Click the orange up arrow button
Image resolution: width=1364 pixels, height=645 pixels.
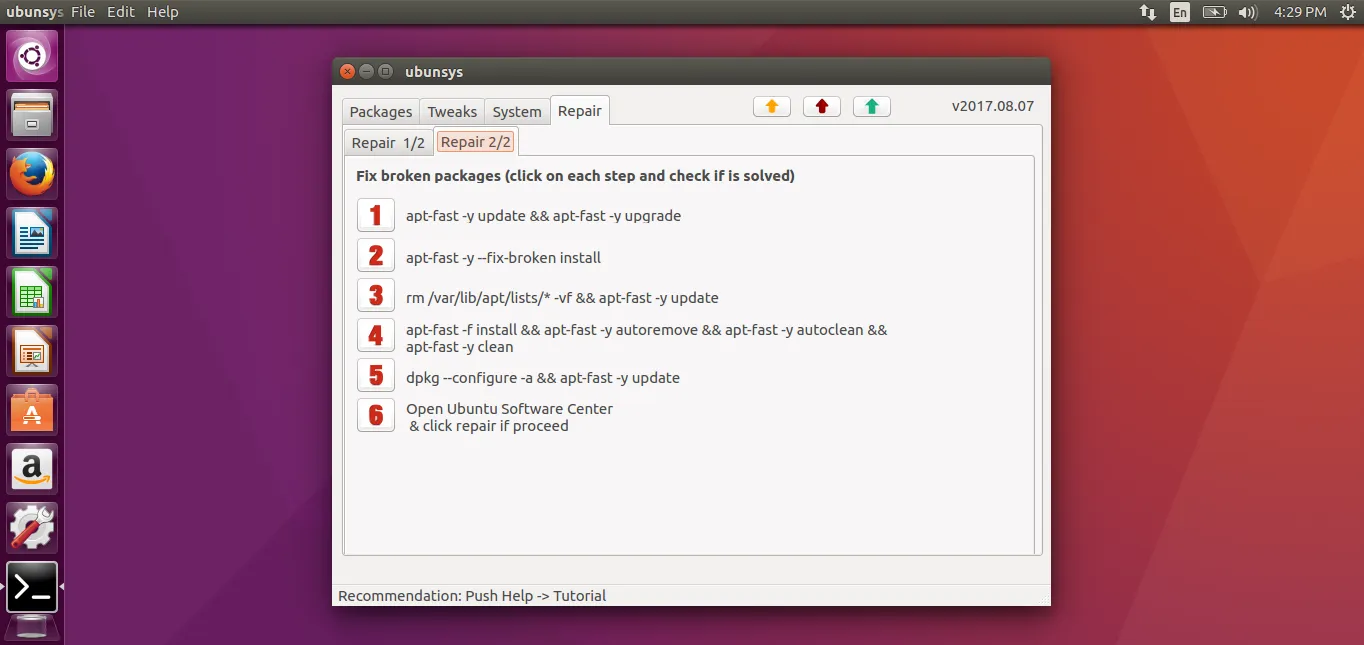[771, 107]
